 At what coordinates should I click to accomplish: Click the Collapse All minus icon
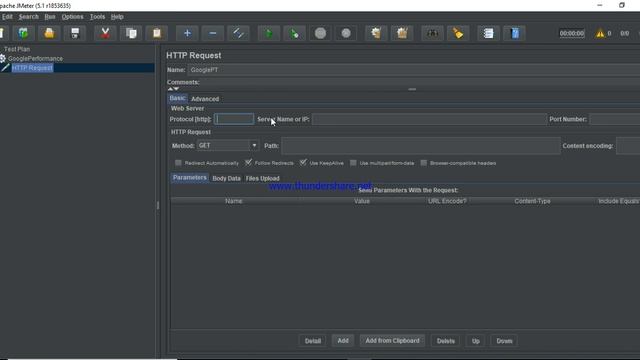point(213,33)
